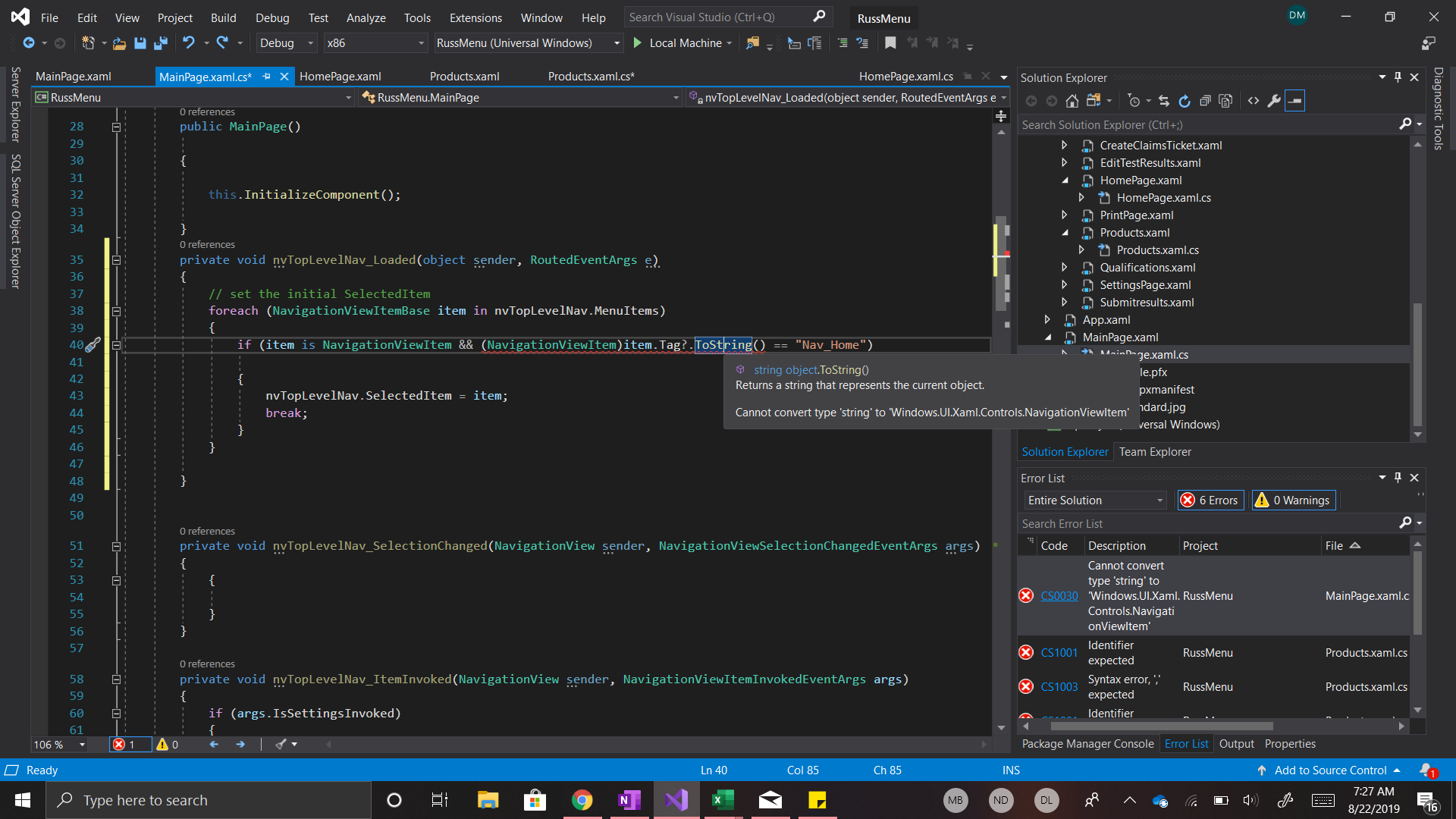This screenshot has height=819, width=1456.
Task: Expand the Qualifications.xaml tree node
Action: [1065, 267]
